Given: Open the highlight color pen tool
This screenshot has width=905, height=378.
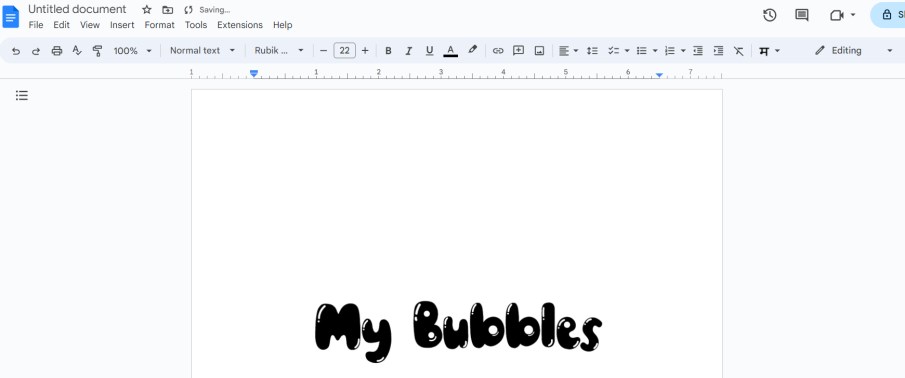Looking at the screenshot, I should (x=472, y=50).
